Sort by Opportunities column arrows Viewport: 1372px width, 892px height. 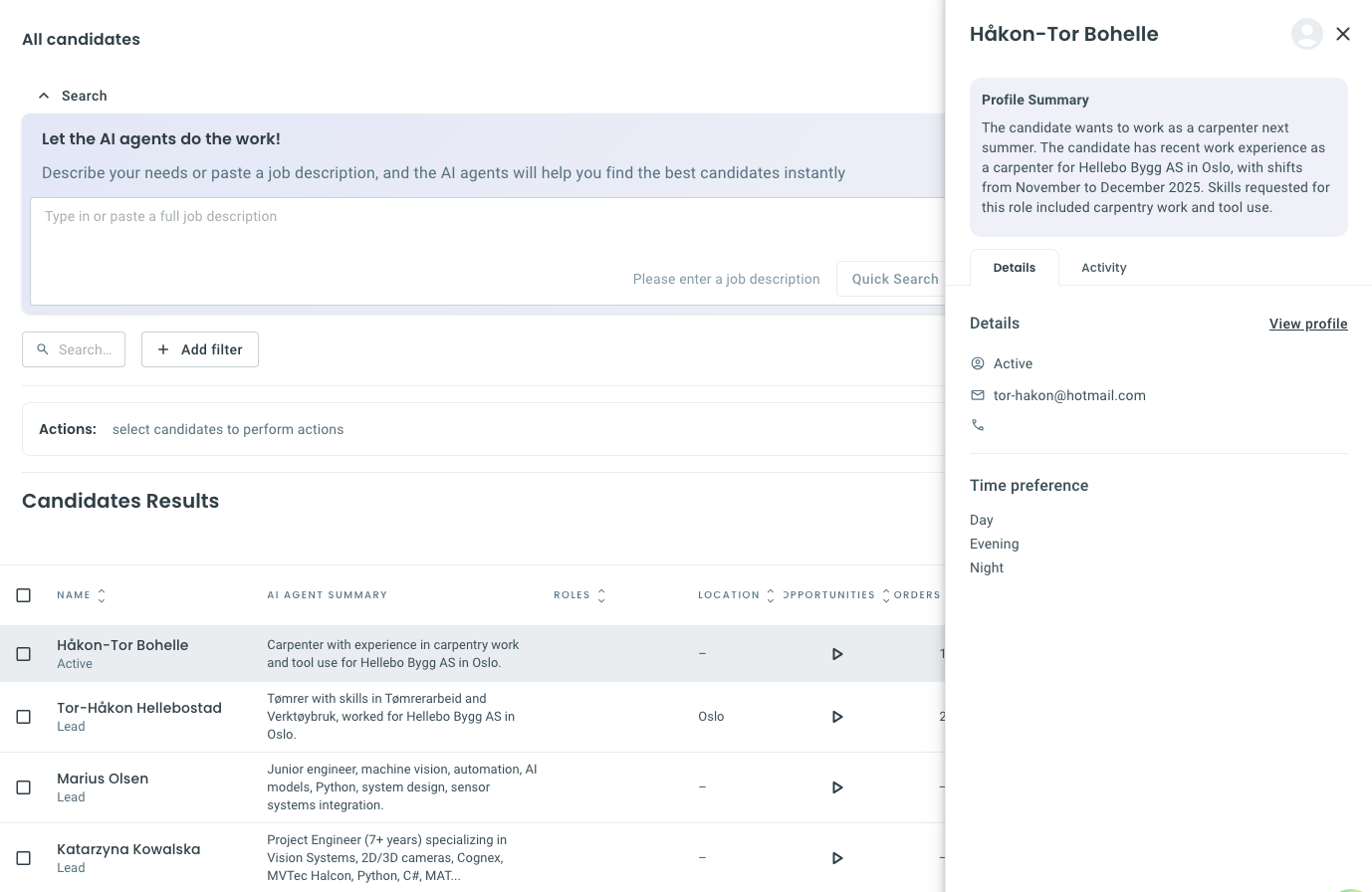[x=886, y=595]
